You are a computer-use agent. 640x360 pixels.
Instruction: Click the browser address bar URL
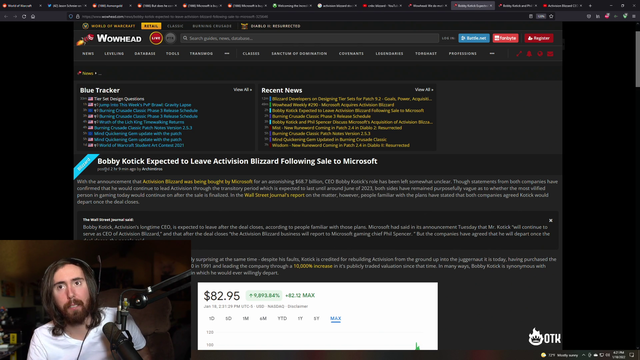click(175, 17)
